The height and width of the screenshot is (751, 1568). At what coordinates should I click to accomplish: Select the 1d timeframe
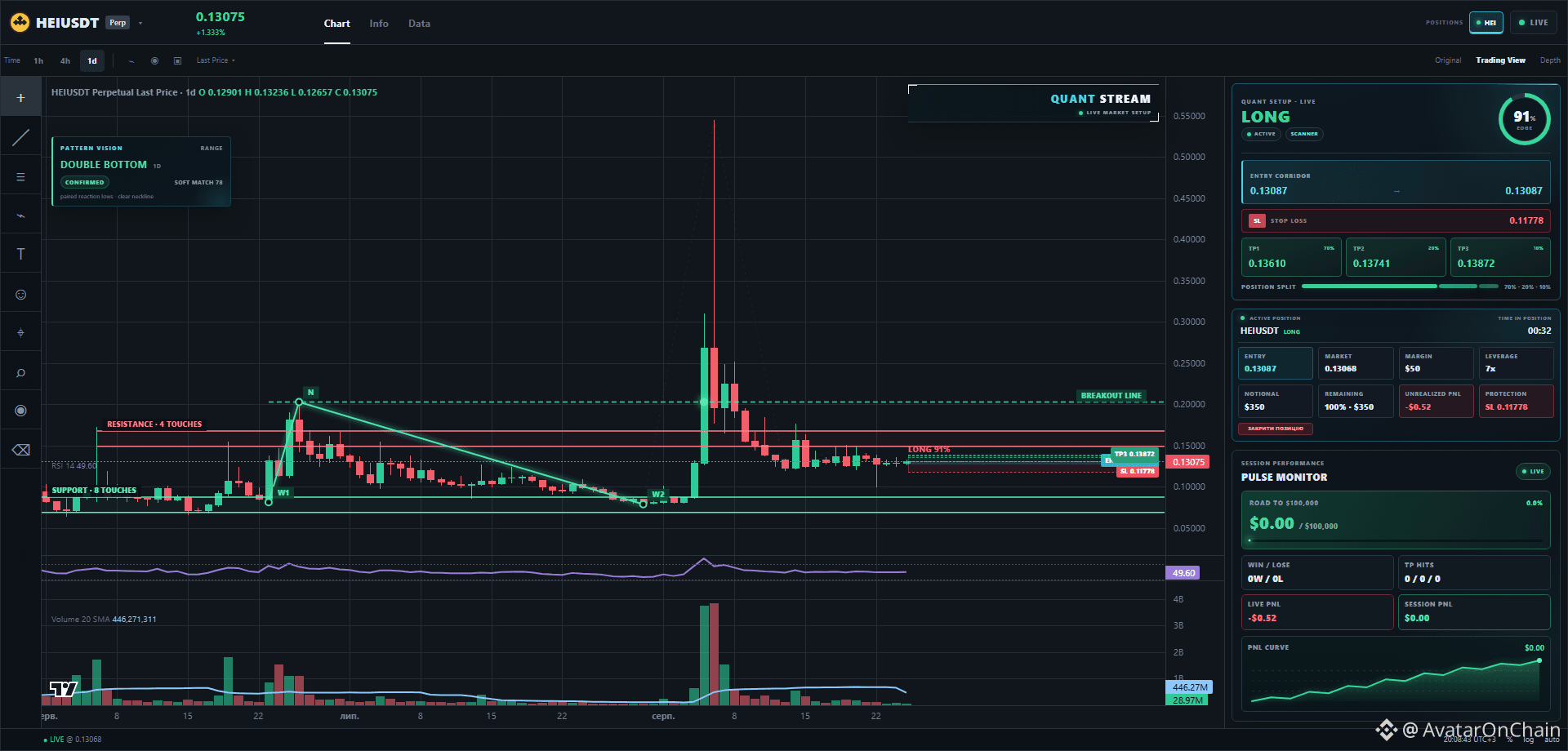click(x=92, y=60)
